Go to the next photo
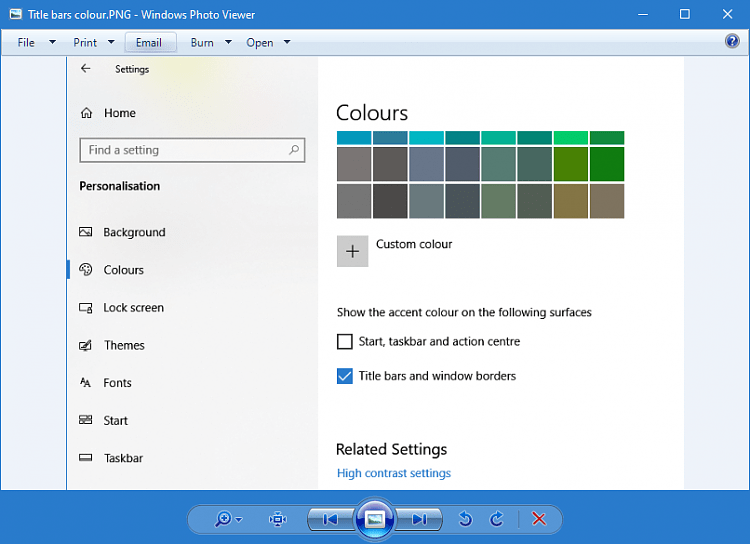The image size is (750, 544). point(419,520)
